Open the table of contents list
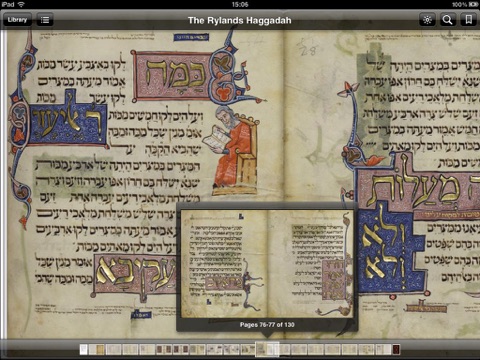 45,20
